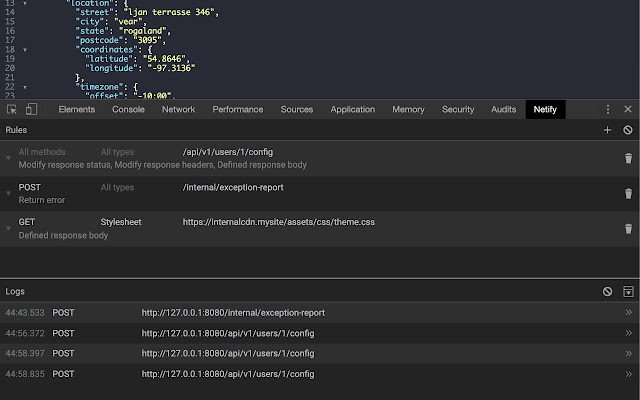
Task: Expand the POST exception-report rule
Action: (x=9, y=193)
